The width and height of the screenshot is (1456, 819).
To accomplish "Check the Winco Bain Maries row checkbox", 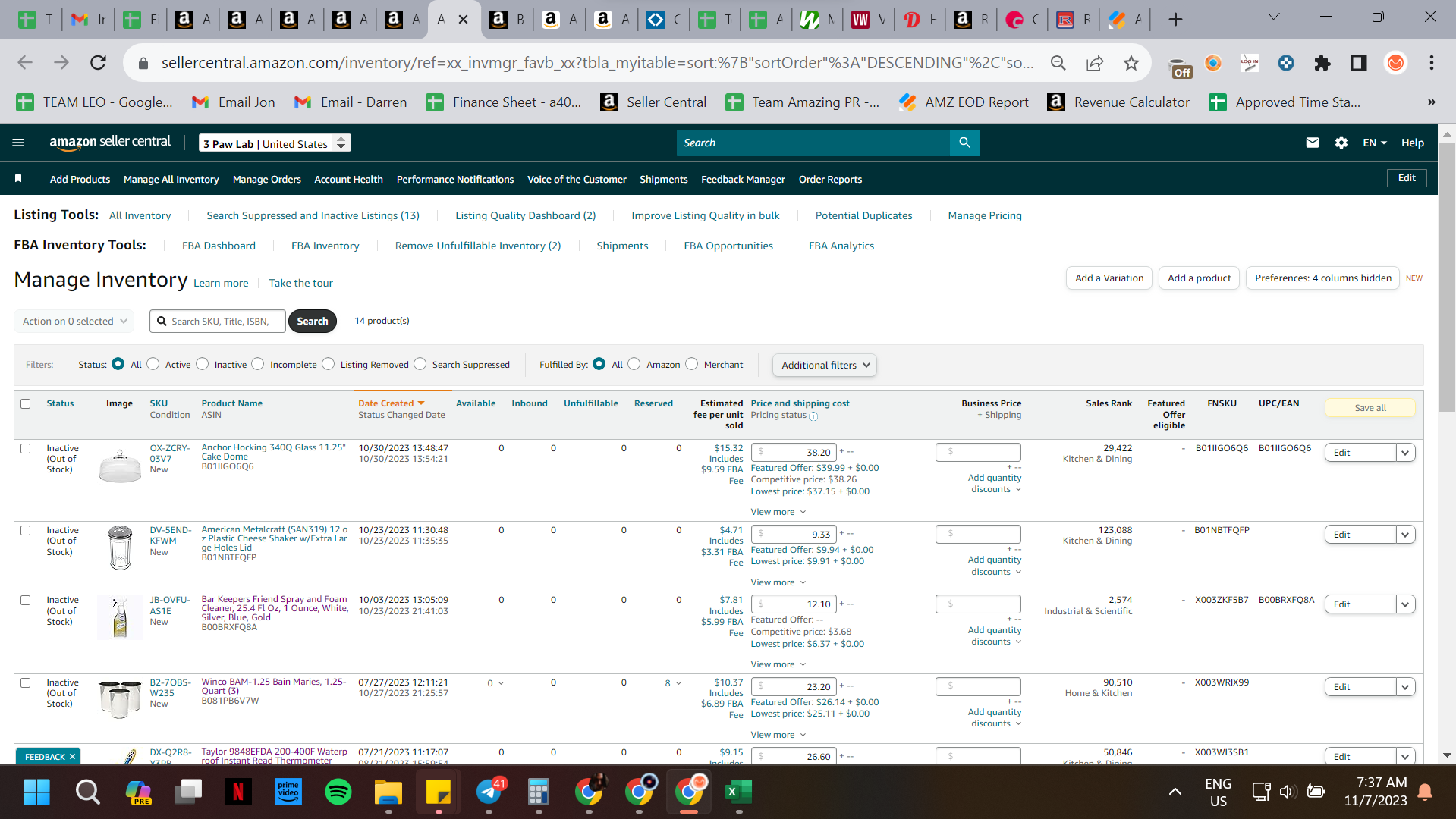I will coord(26,682).
